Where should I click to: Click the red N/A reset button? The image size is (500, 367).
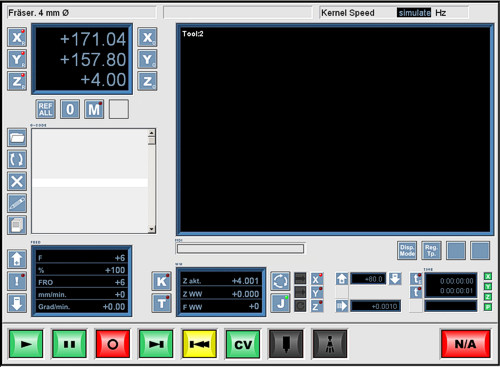[466, 344]
